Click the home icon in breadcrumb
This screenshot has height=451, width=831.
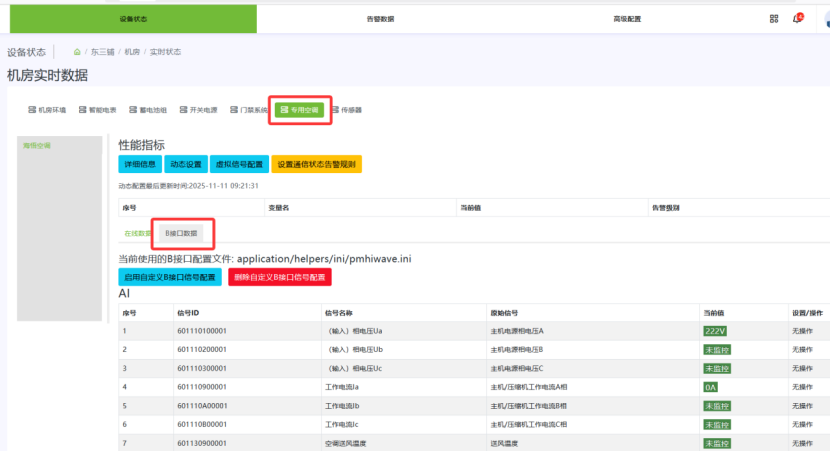(77, 51)
